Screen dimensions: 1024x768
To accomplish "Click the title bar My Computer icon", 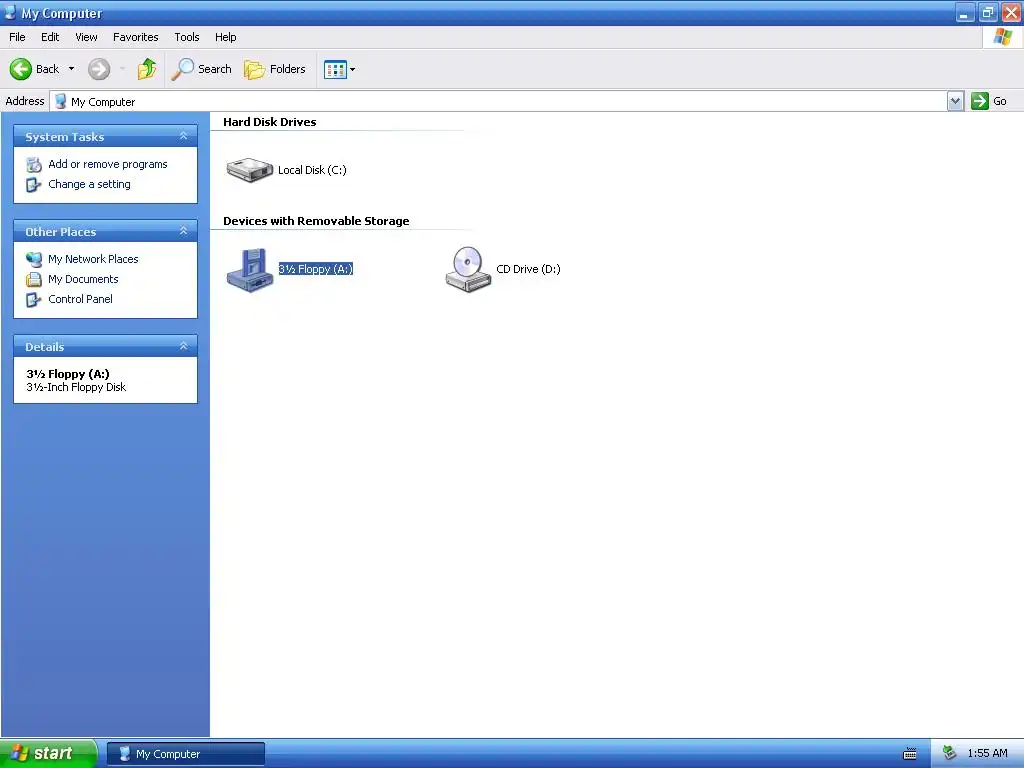I will (x=10, y=12).
